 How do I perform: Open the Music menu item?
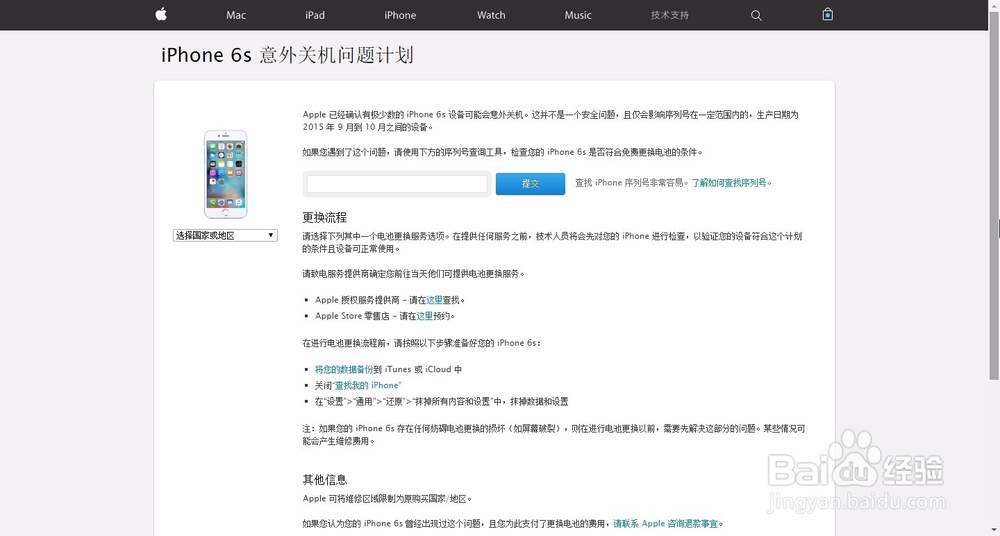click(x=578, y=15)
